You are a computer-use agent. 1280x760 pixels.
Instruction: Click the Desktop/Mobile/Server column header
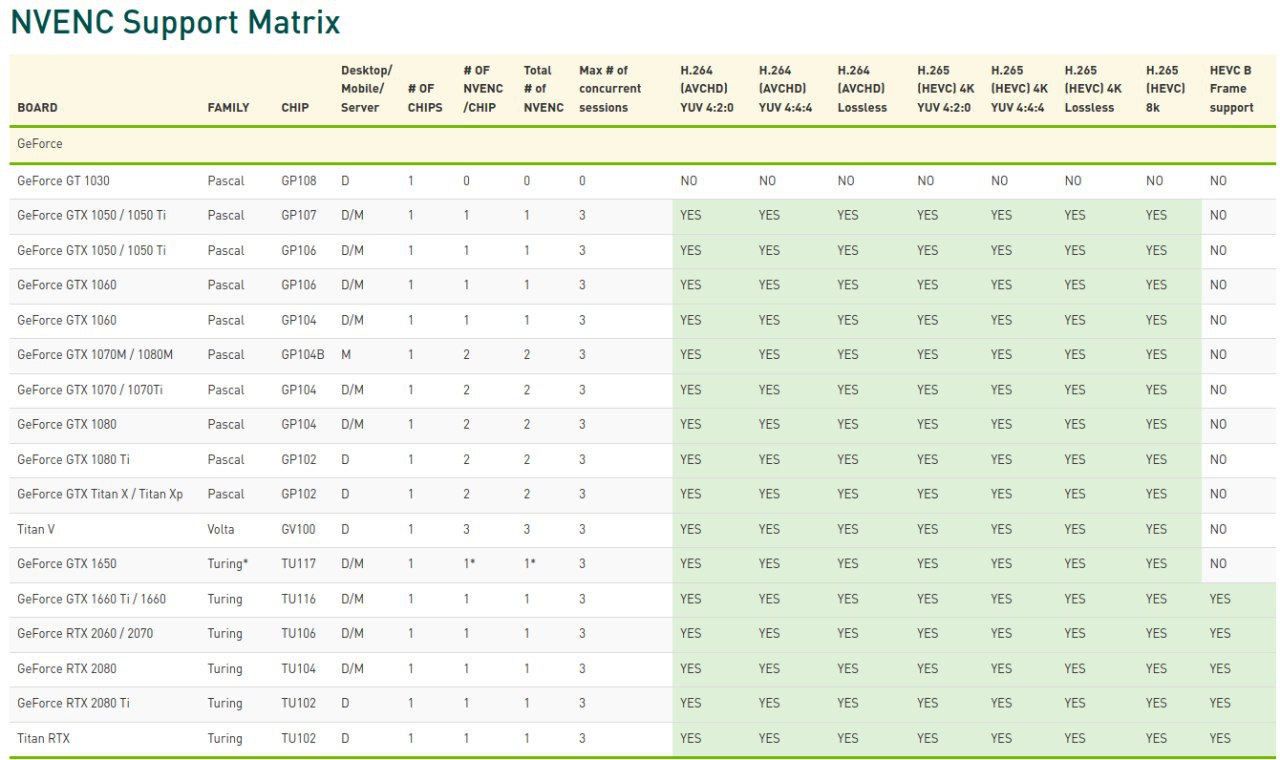(x=367, y=89)
